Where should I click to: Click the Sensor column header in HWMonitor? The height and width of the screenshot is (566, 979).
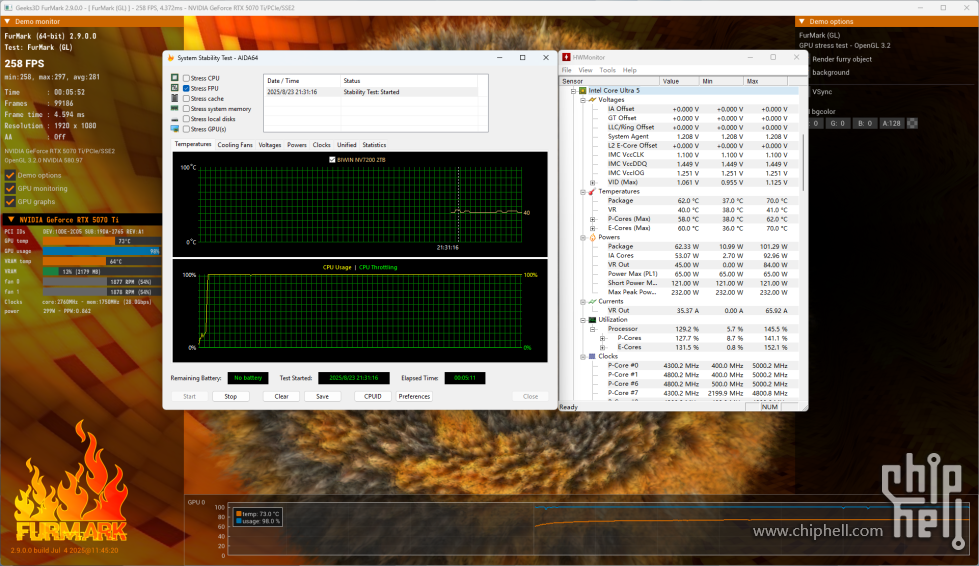coord(609,81)
